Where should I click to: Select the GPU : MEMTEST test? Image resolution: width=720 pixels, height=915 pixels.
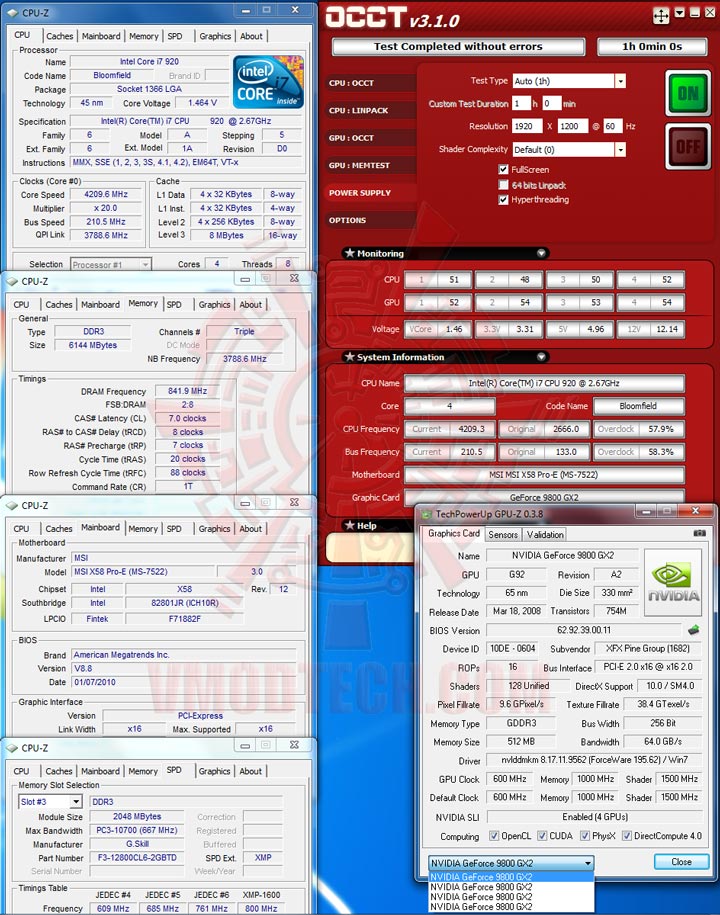click(x=371, y=165)
